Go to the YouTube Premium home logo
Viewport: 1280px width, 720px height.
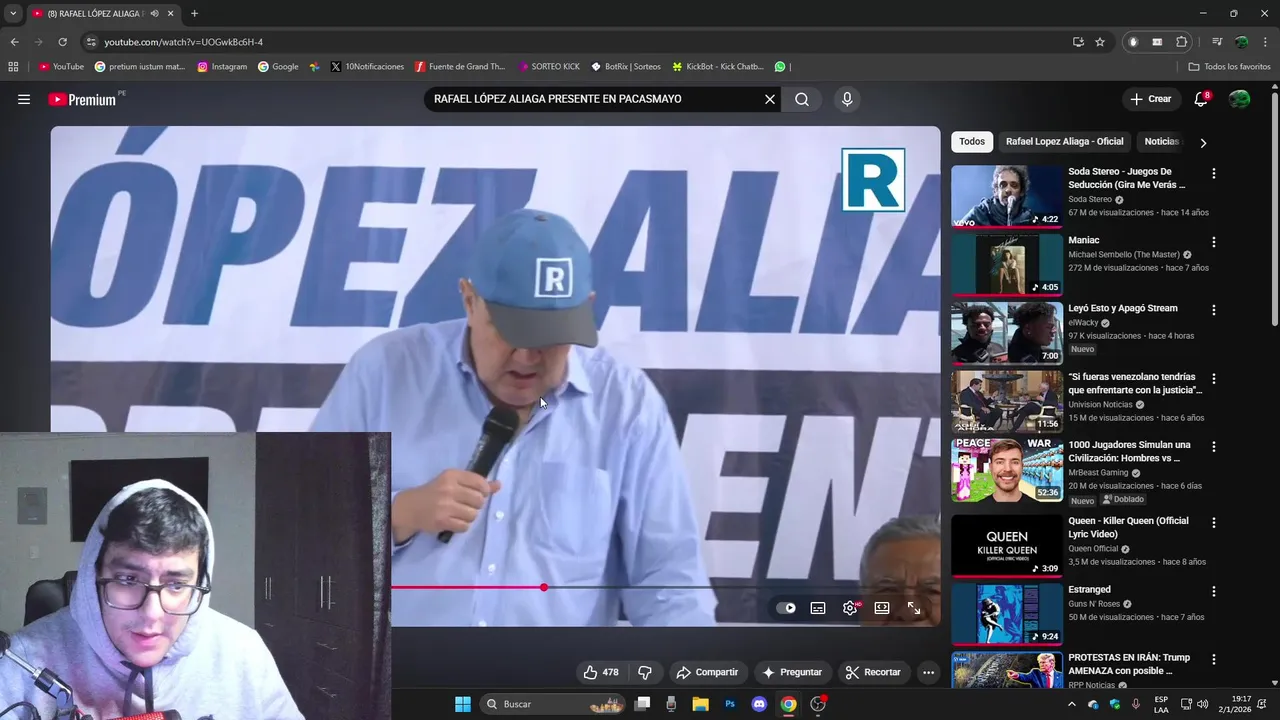click(x=82, y=99)
